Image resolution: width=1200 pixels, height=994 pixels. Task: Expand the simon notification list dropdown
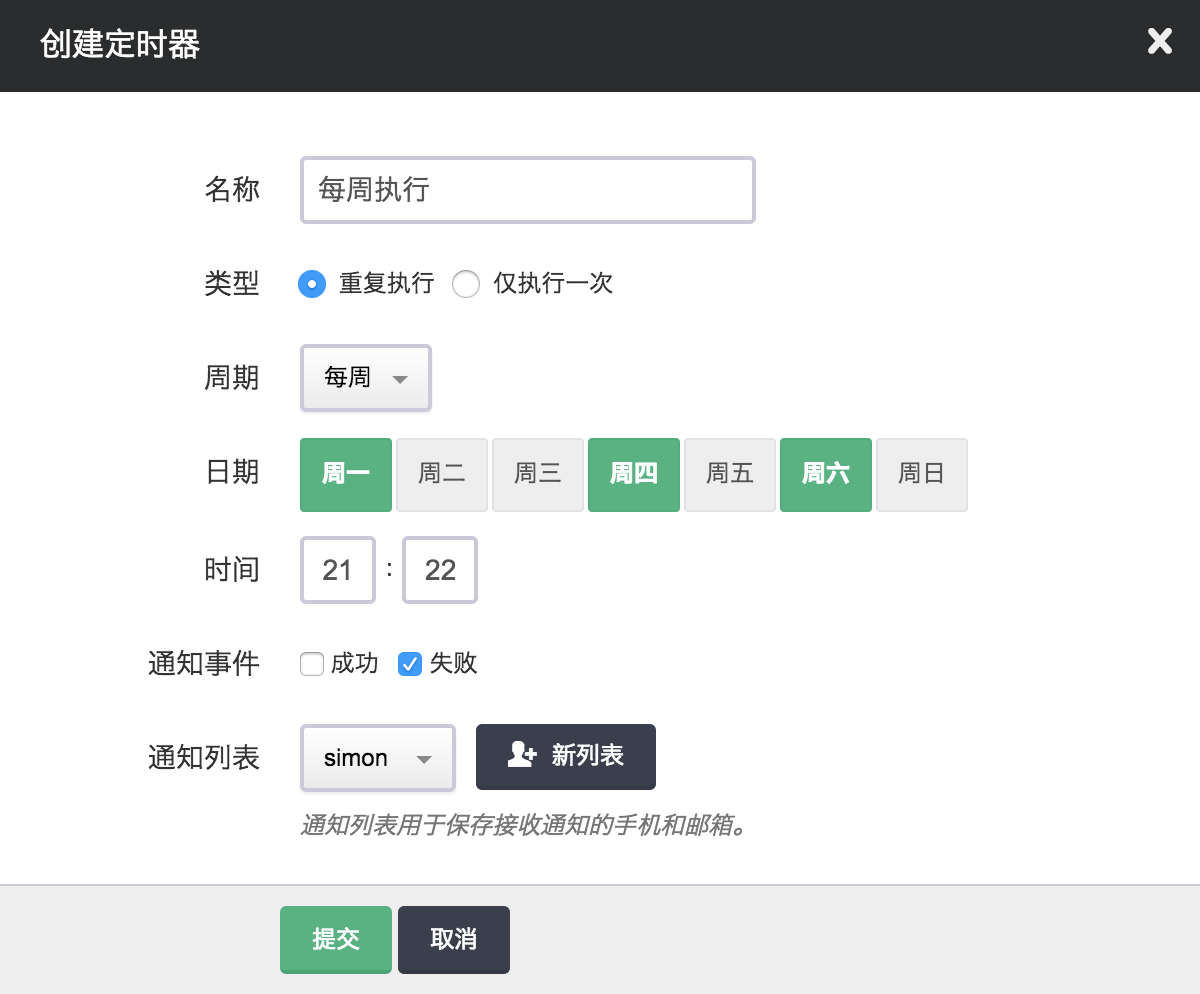click(378, 758)
